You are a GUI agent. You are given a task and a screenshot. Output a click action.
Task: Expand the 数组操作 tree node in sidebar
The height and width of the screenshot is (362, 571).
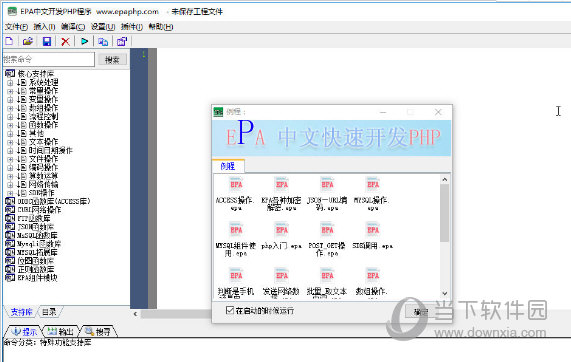pos(10,108)
